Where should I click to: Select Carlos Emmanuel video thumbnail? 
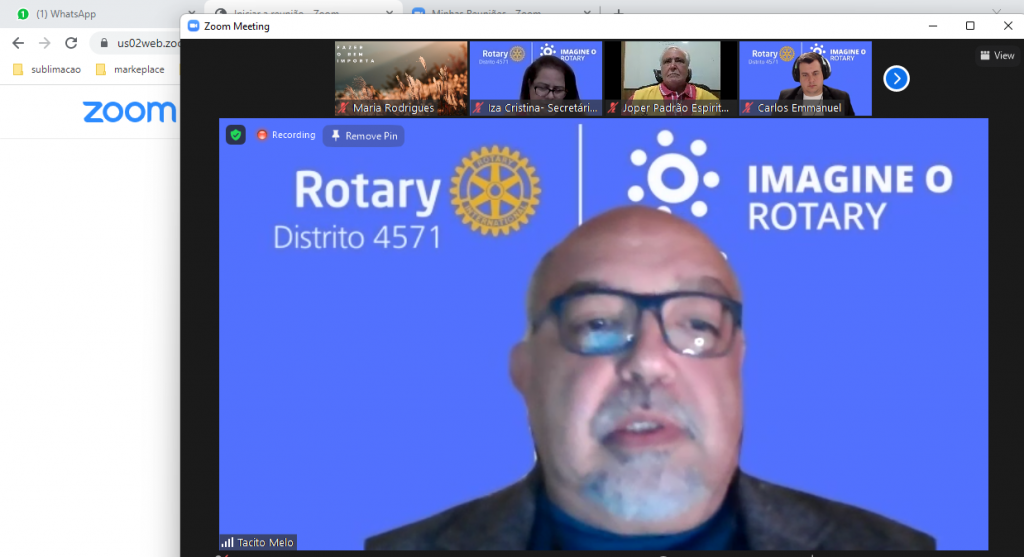(805, 78)
